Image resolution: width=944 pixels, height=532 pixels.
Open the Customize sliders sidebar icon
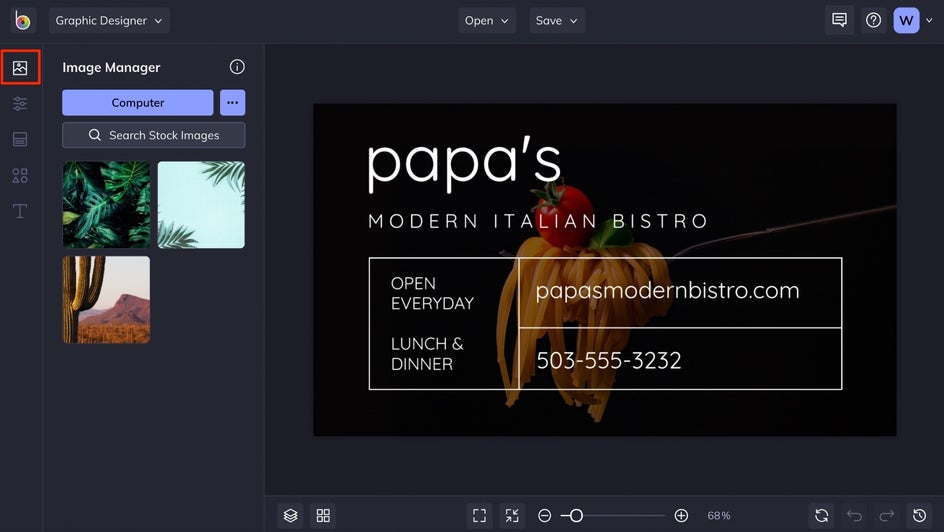click(x=20, y=104)
